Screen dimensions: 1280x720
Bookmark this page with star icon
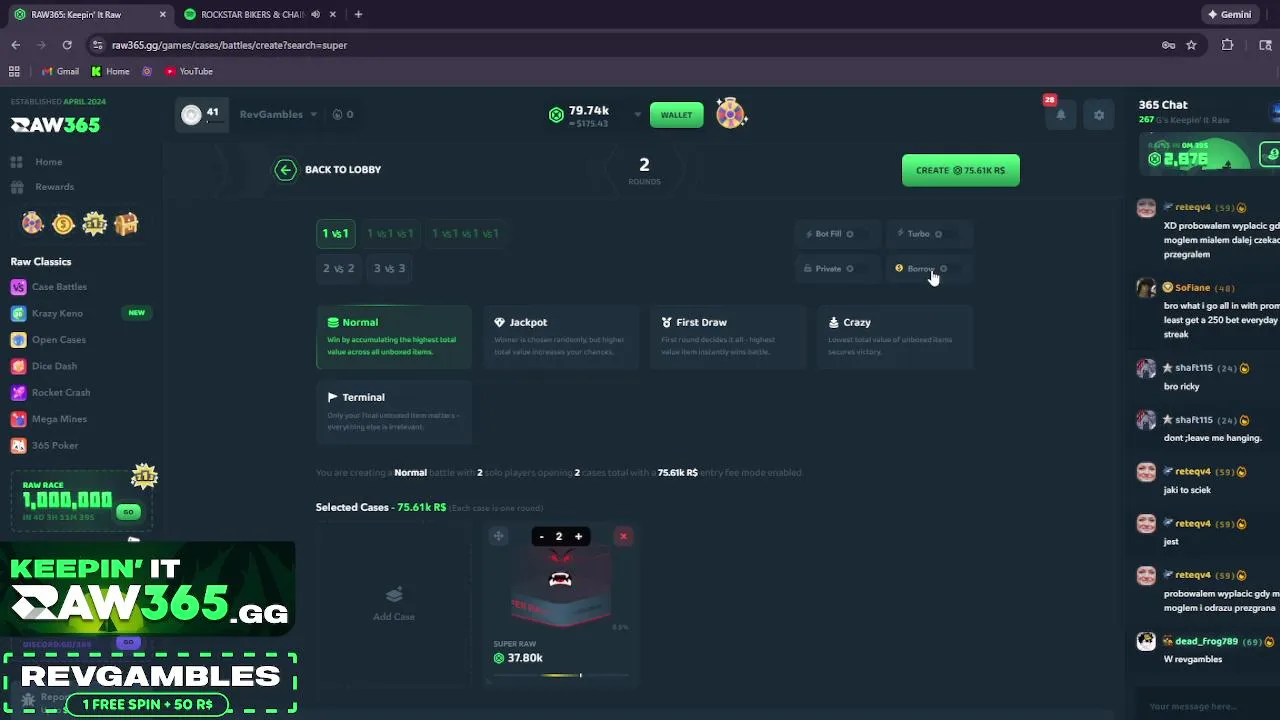tap(1191, 45)
